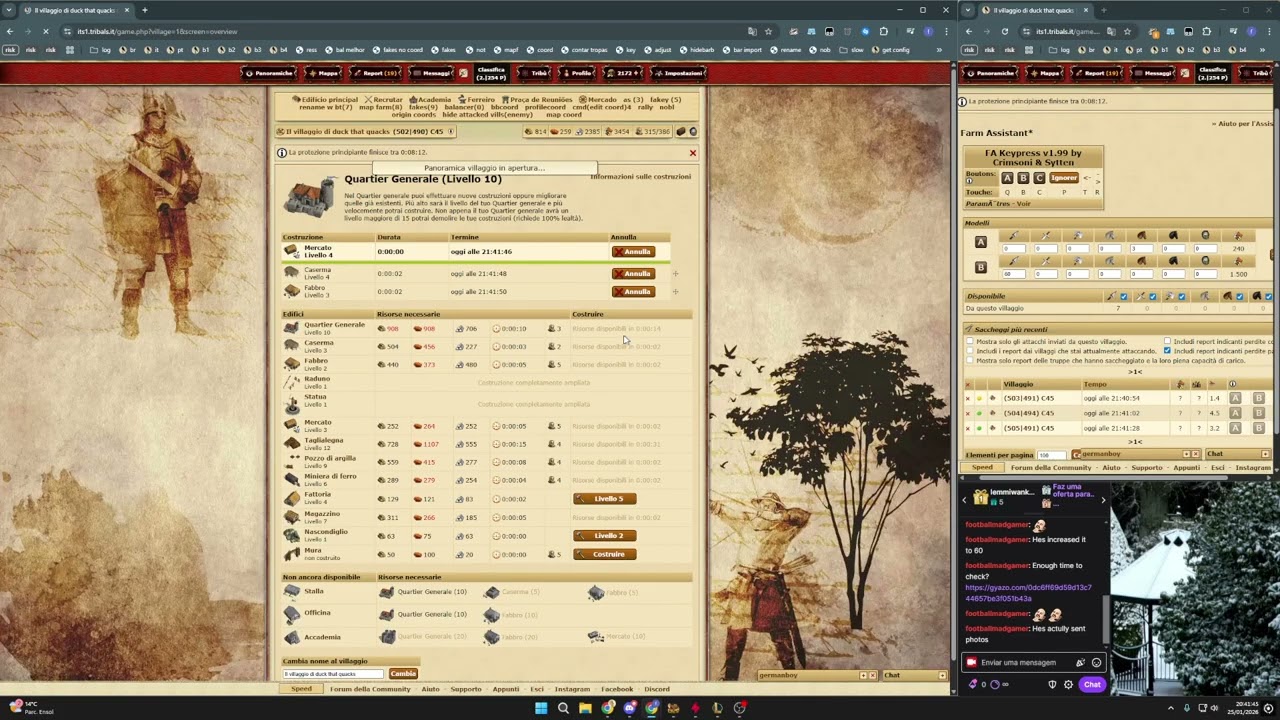Click Elementi per pagina input field
This screenshot has width=1280, height=720.
point(1051,455)
